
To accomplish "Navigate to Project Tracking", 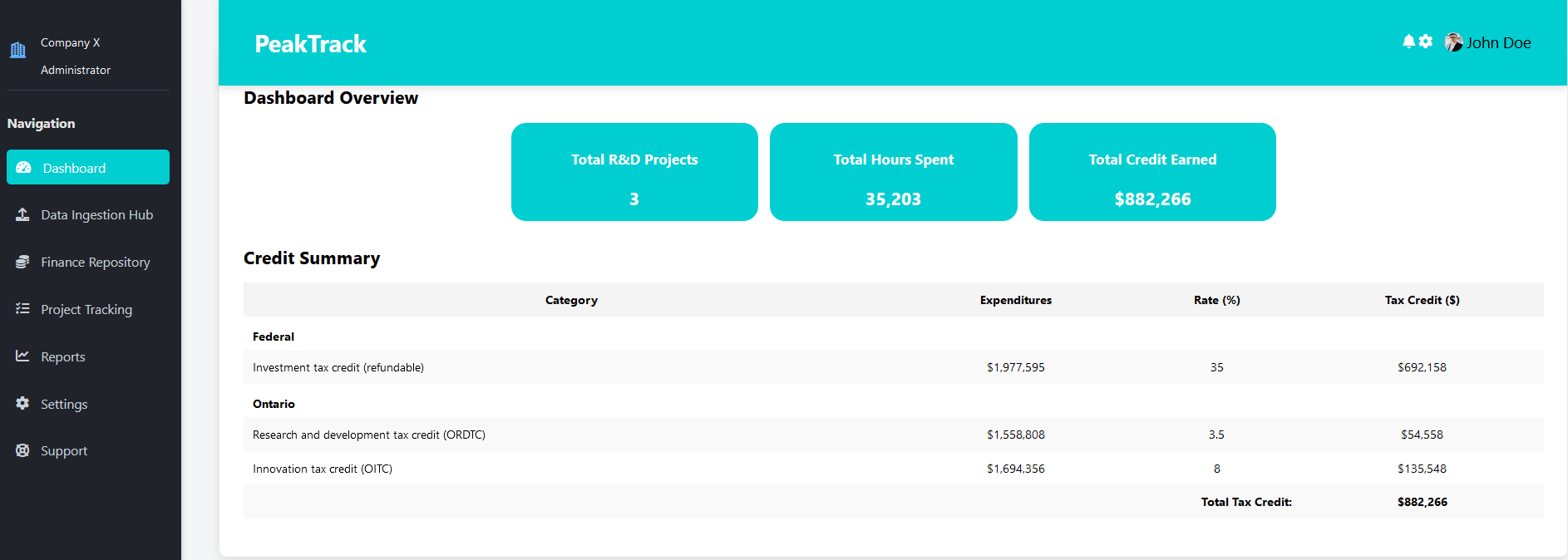I will [86, 310].
